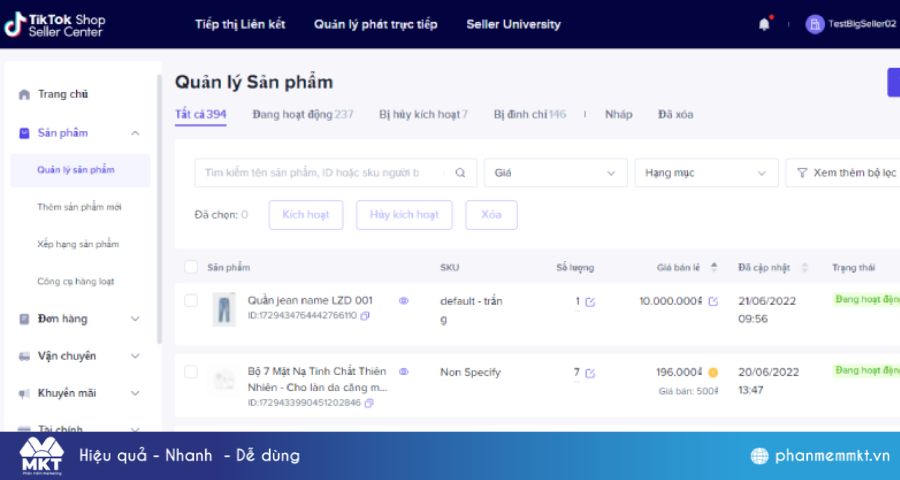Edit quantity 7 of Mặt Nạ product
Image resolution: width=900 pixels, height=480 pixels.
coord(590,373)
